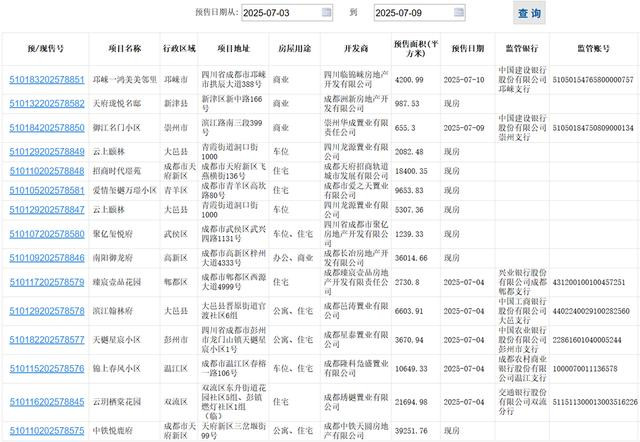640x442 pixels.
Task: Open presale number 510182202578577
Action: pyautogui.click(x=47, y=340)
